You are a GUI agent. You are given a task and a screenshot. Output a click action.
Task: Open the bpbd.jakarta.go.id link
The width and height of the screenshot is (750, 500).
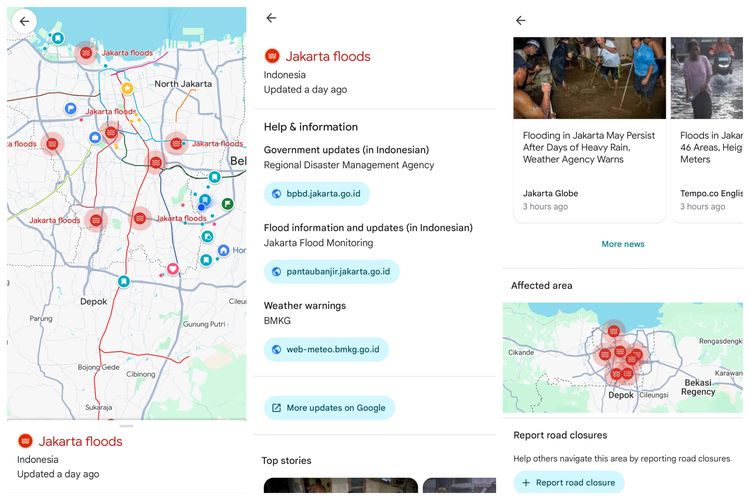[x=317, y=194]
